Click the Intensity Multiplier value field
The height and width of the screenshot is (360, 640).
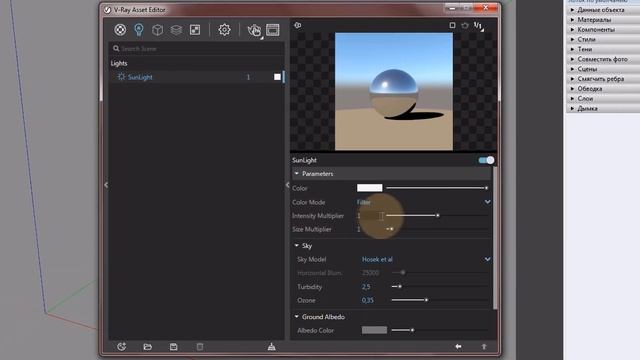pos(369,216)
